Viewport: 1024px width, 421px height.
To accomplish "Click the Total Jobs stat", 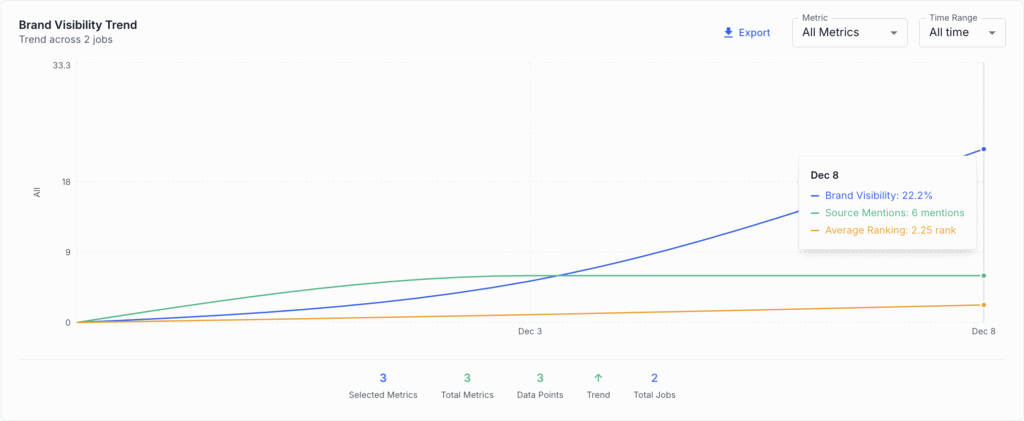I will [x=654, y=385].
